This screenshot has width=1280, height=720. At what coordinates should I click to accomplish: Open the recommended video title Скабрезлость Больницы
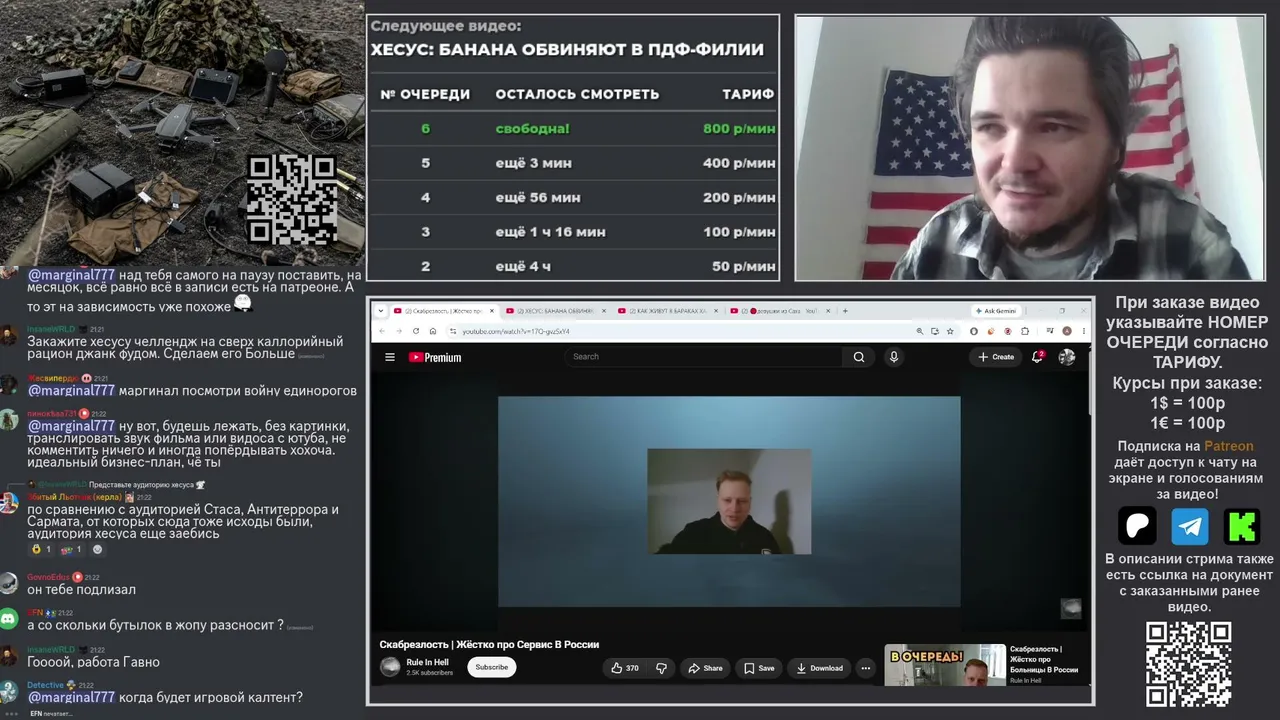[x=1044, y=659]
